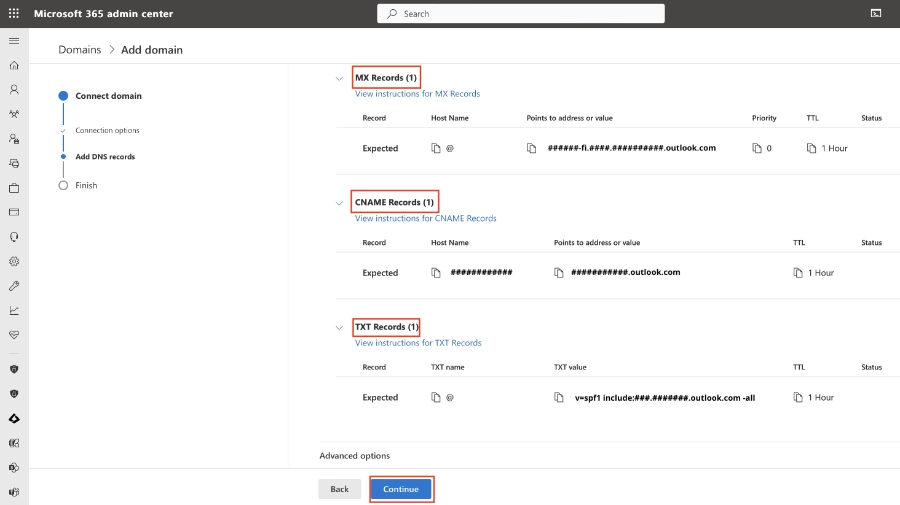The height and width of the screenshot is (505, 900).
Task: View instructions for TXT Records
Action: (418, 343)
